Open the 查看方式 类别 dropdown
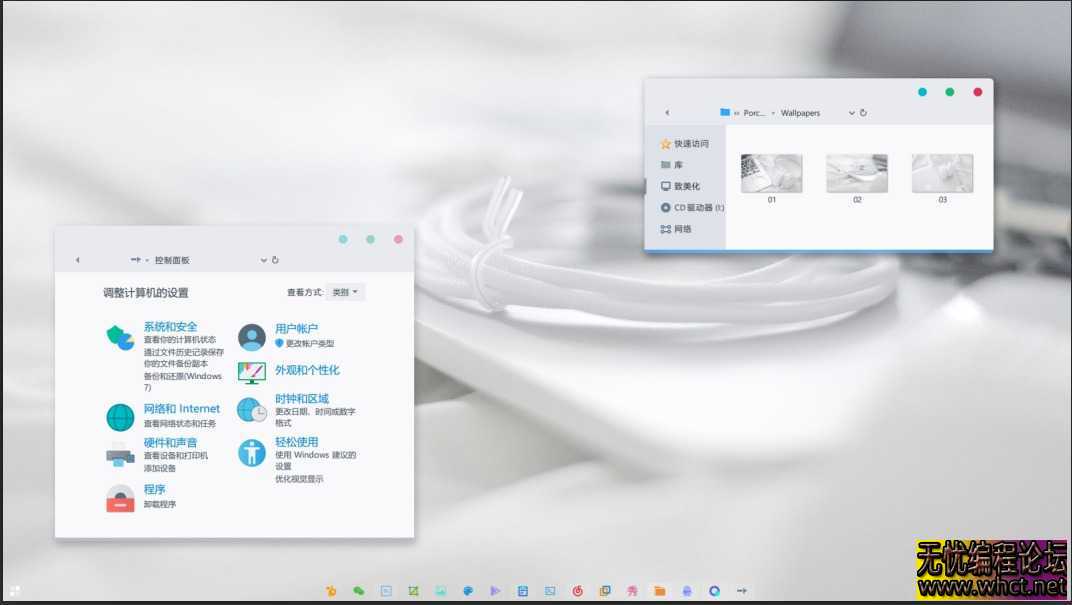 pos(345,292)
